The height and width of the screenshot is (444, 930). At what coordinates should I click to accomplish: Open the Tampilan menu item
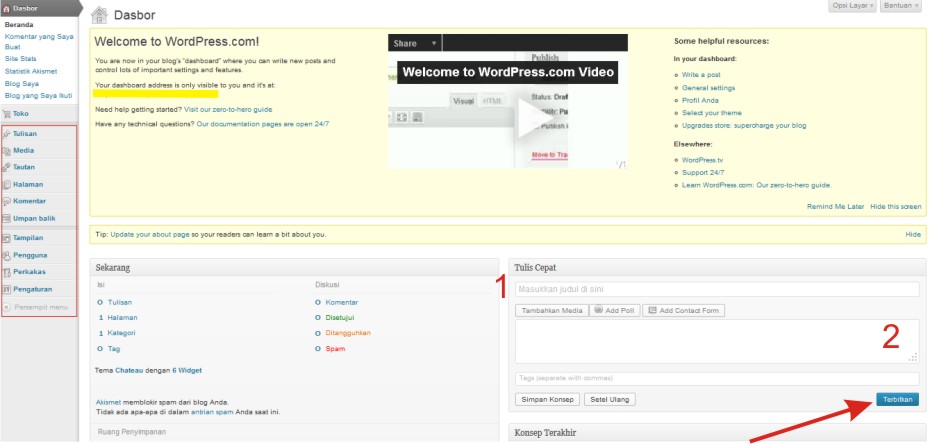[x=28, y=238]
